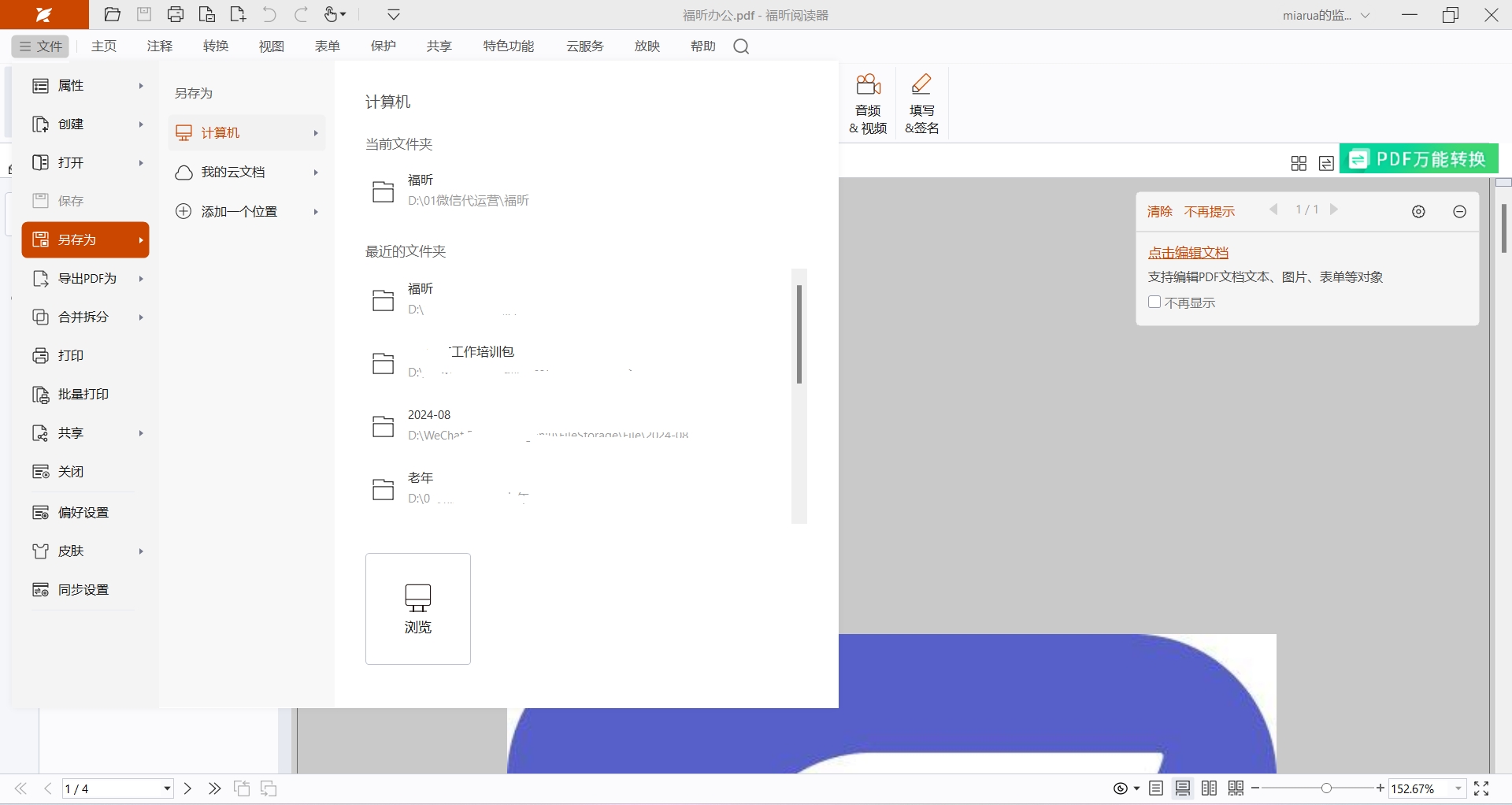
Task: Go to next page arrow in status bar
Action: point(187,788)
